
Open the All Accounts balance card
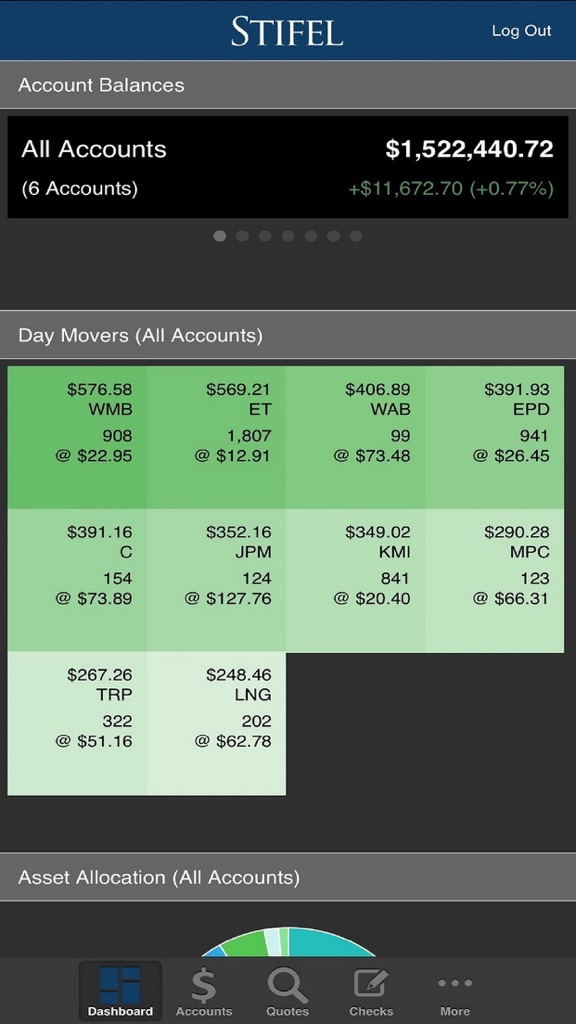[288, 167]
